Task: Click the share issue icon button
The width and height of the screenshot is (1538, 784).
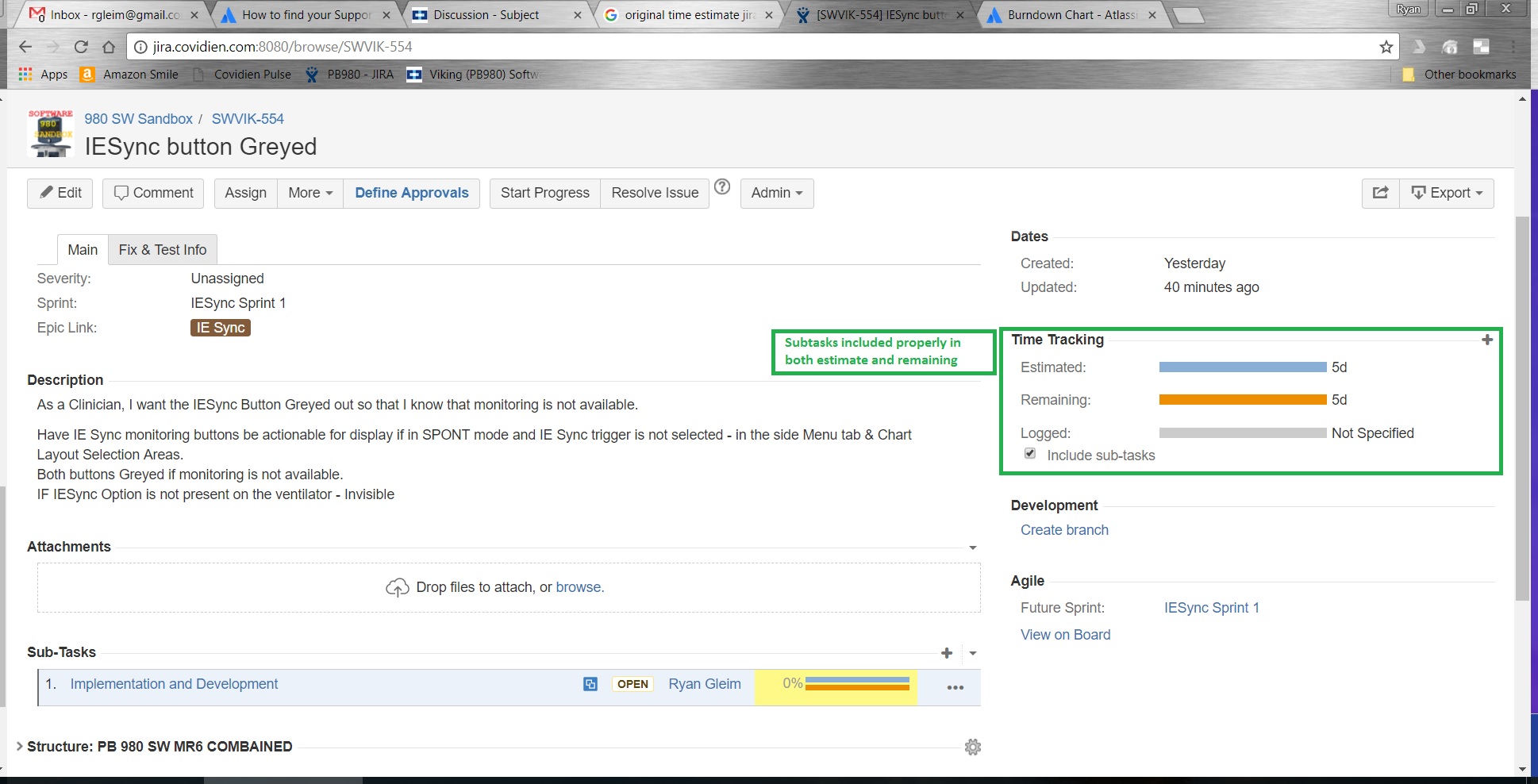Action: click(1381, 193)
